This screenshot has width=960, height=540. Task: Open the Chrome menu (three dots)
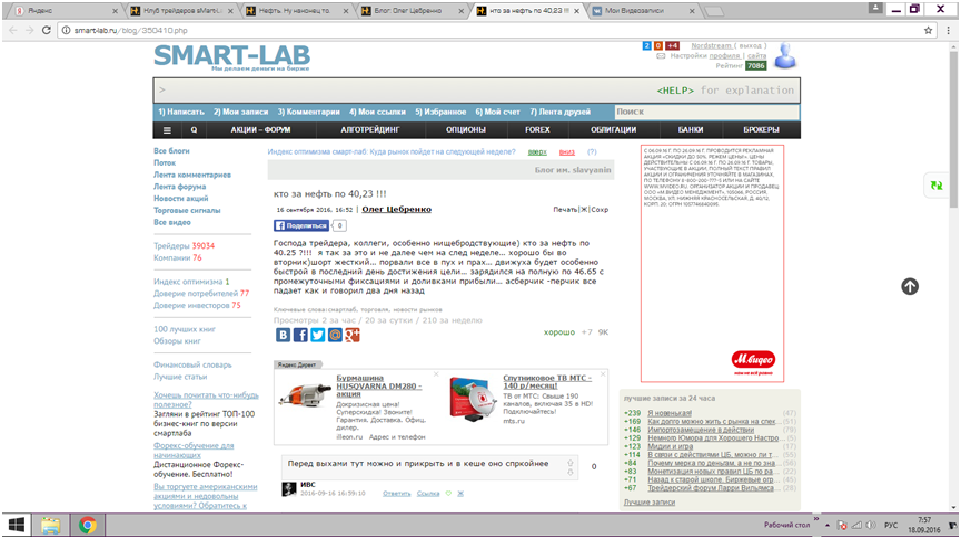coord(948,30)
